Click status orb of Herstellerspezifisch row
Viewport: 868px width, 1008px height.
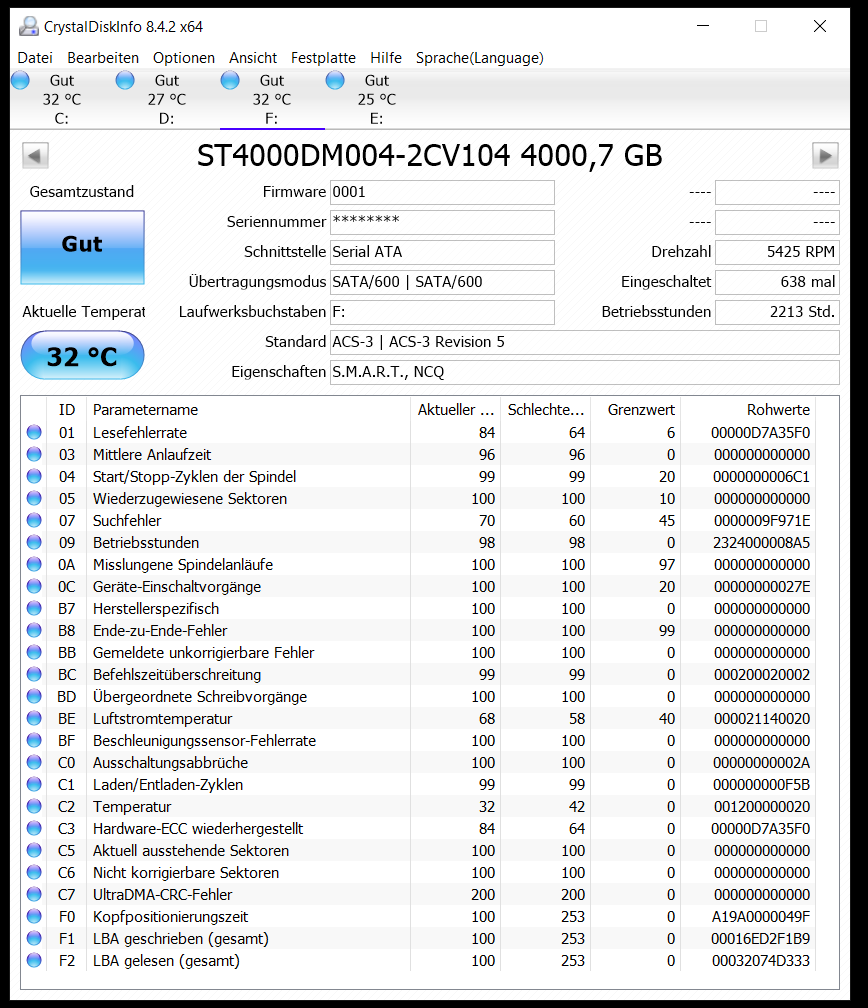click(x=34, y=608)
